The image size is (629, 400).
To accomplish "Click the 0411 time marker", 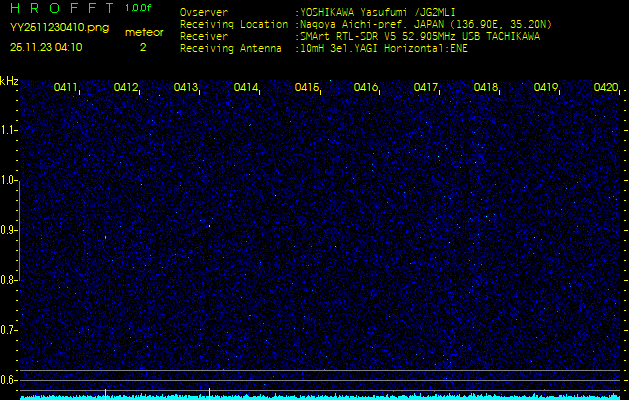I will [66, 88].
